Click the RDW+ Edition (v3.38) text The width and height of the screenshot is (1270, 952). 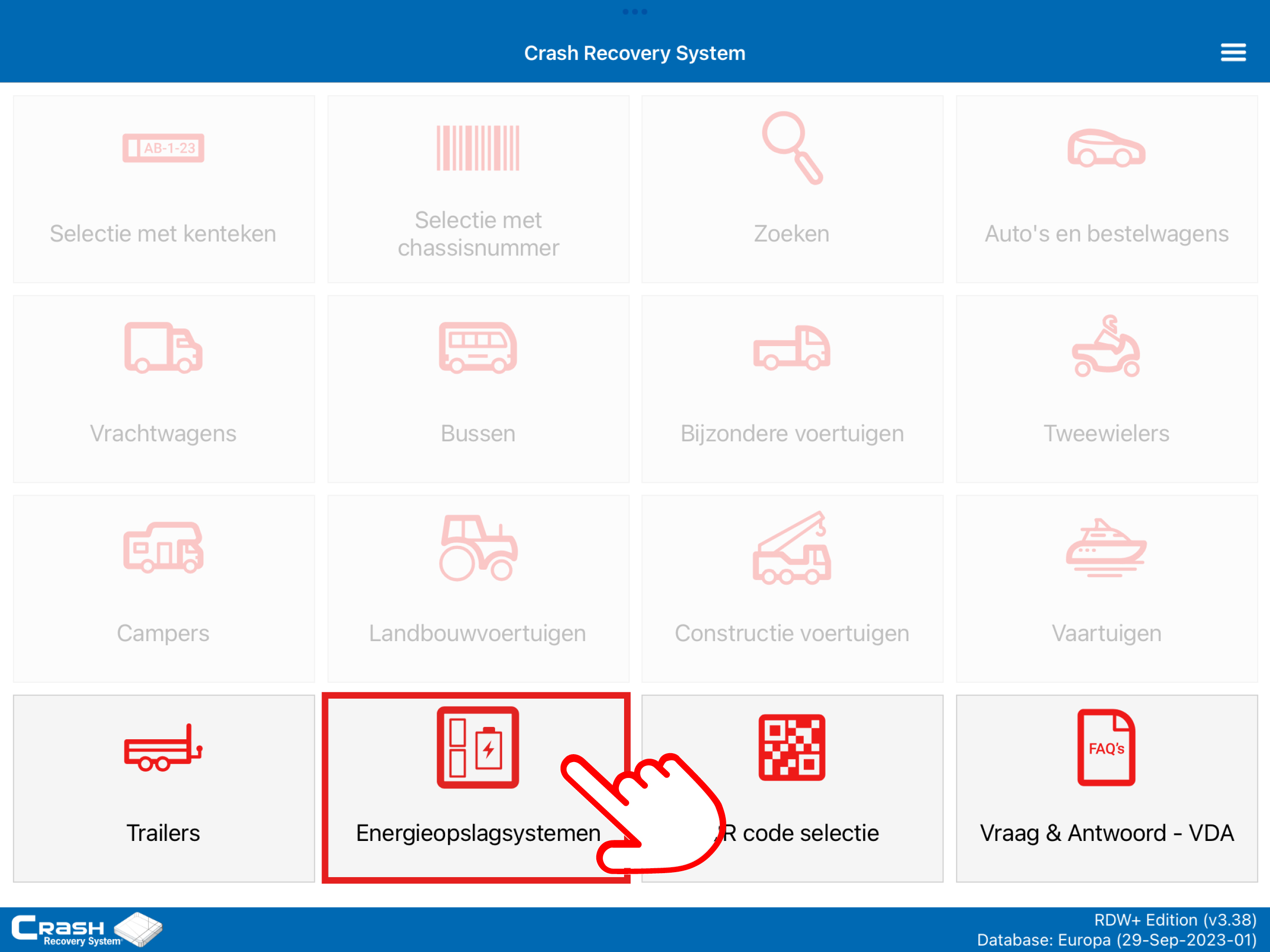click(x=1175, y=920)
